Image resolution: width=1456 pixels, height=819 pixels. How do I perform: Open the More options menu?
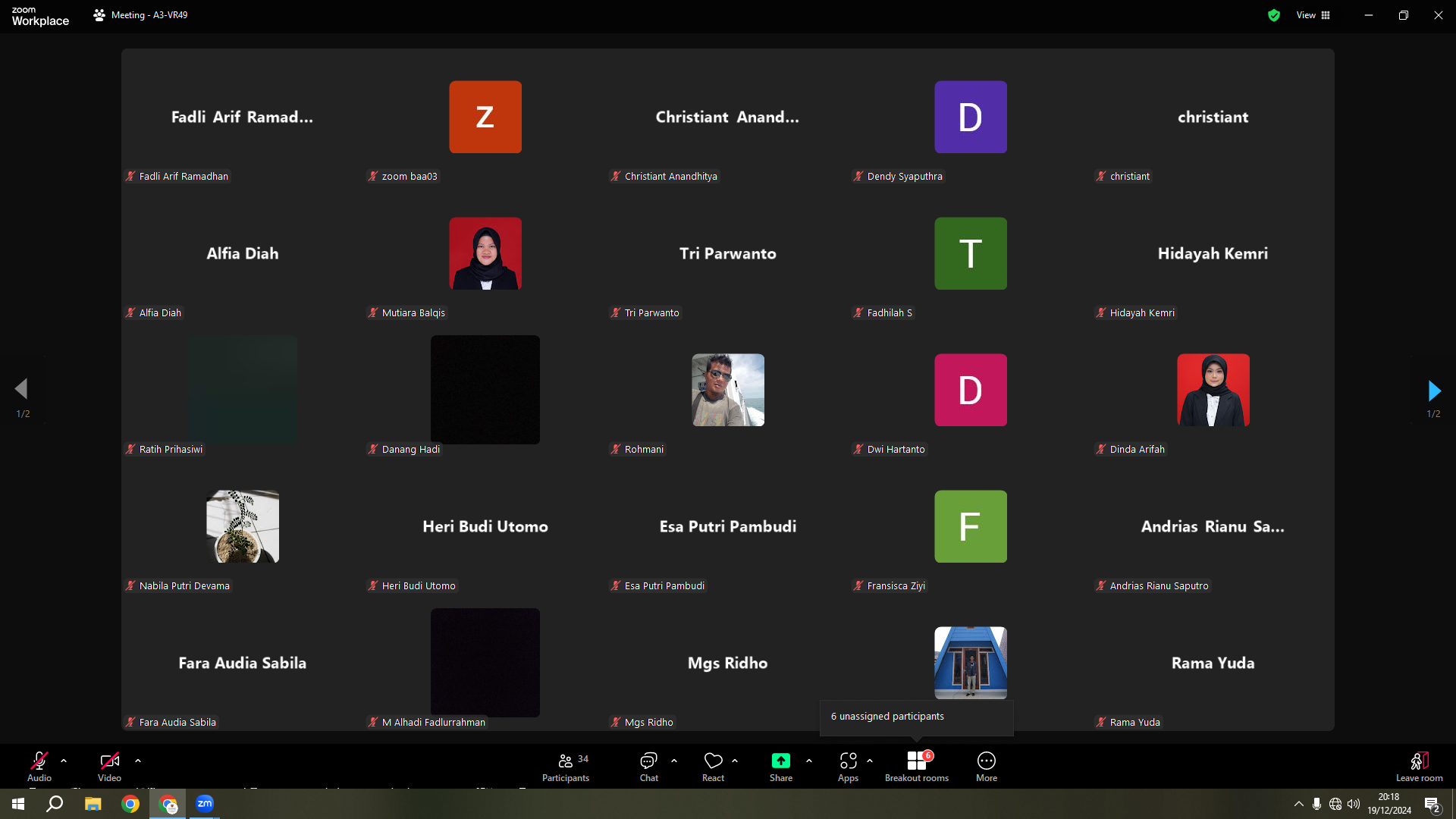987,767
